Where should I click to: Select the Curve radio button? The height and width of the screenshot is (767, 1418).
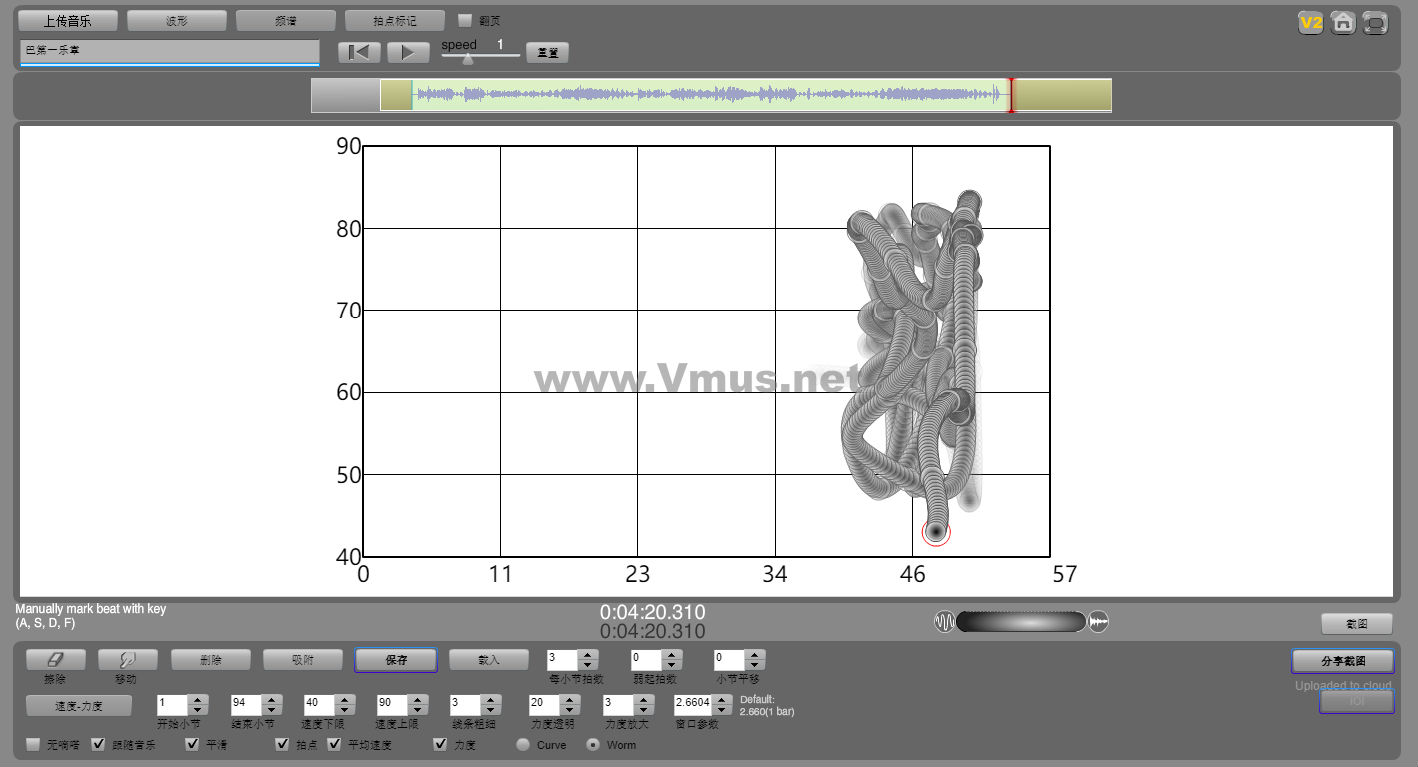coord(522,744)
